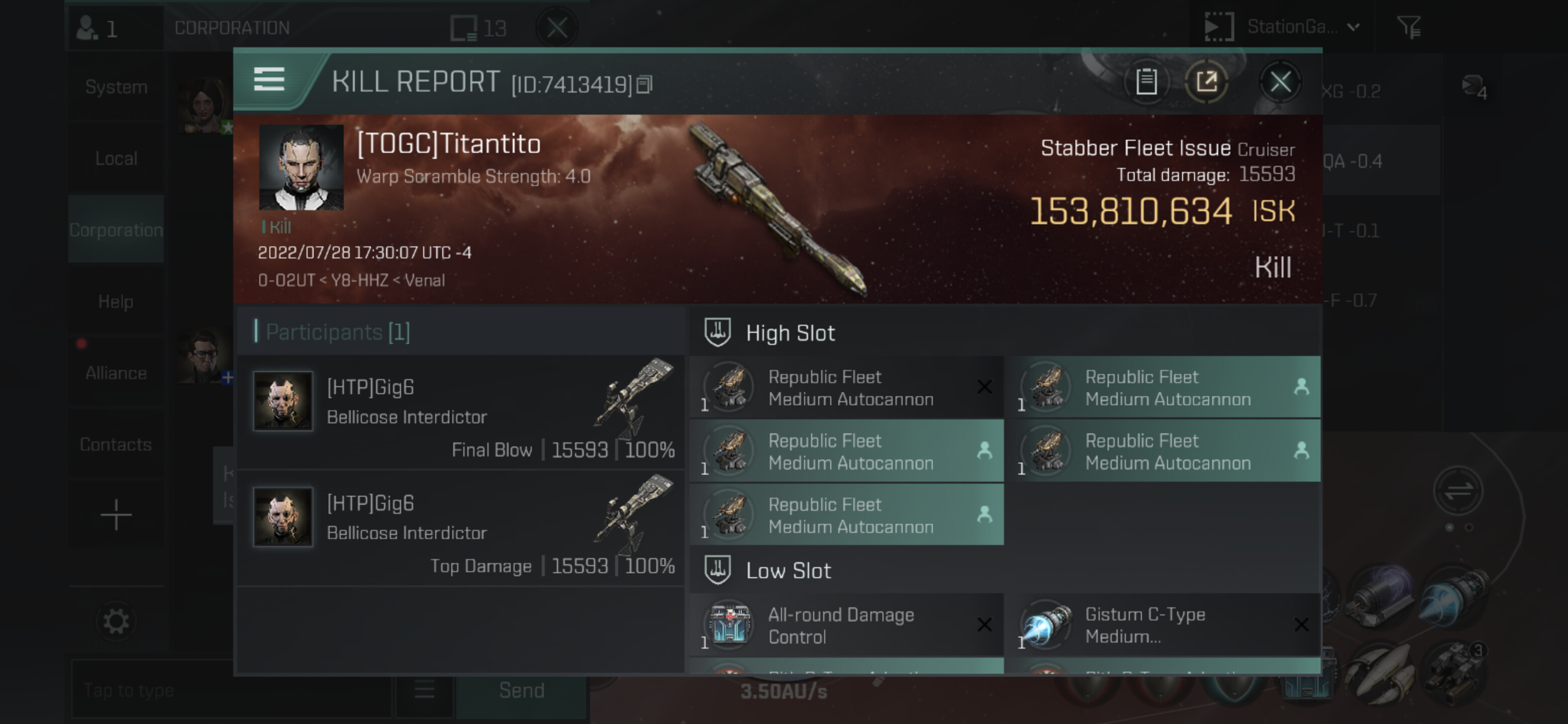Expand the Participants [1] list
The height and width of the screenshot is (724, 1568).
338,332
